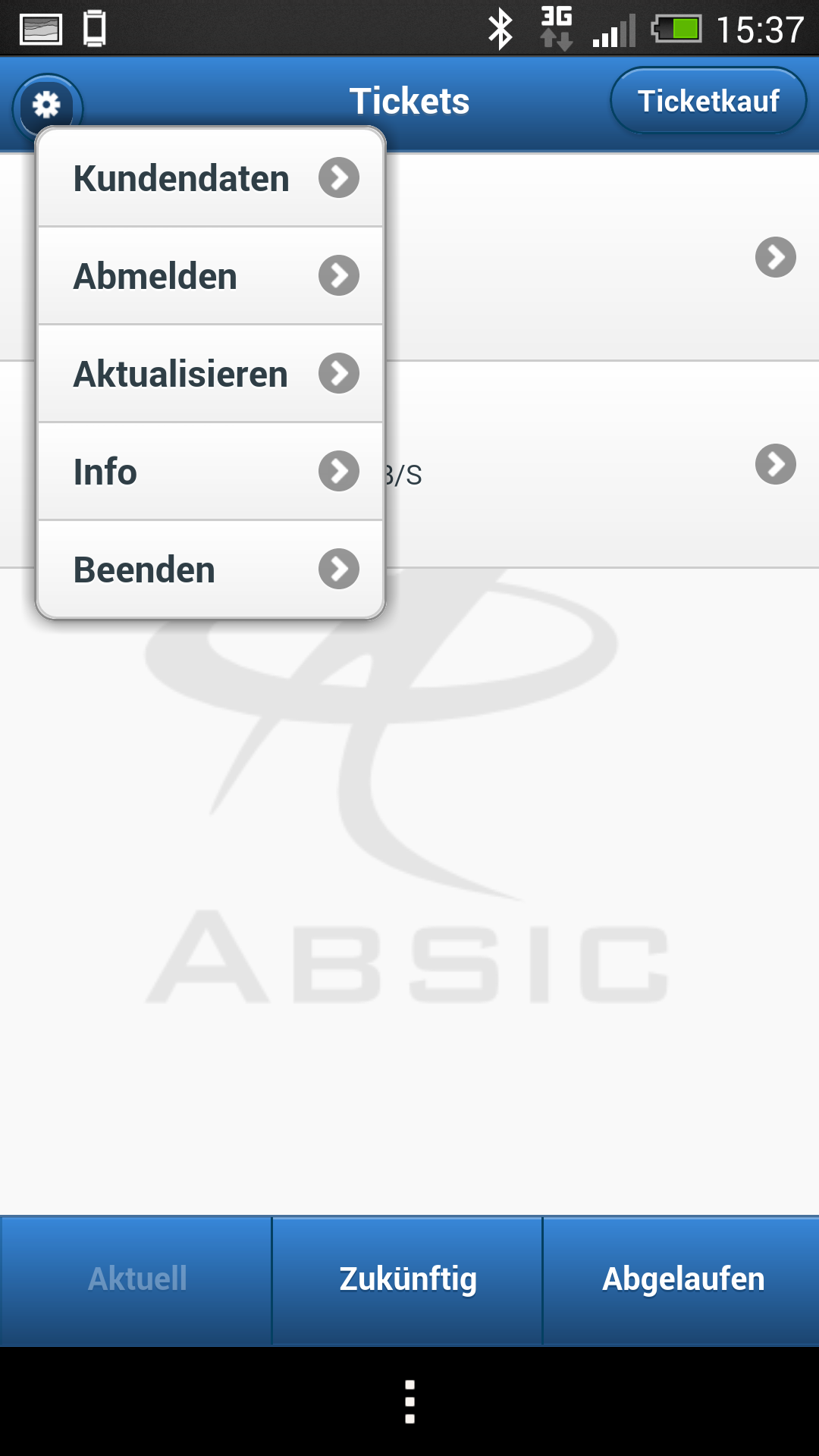Hit the arrow icon beside Beenden
The height and width of the screenshot is (1456, 819).
coord(338,569)
